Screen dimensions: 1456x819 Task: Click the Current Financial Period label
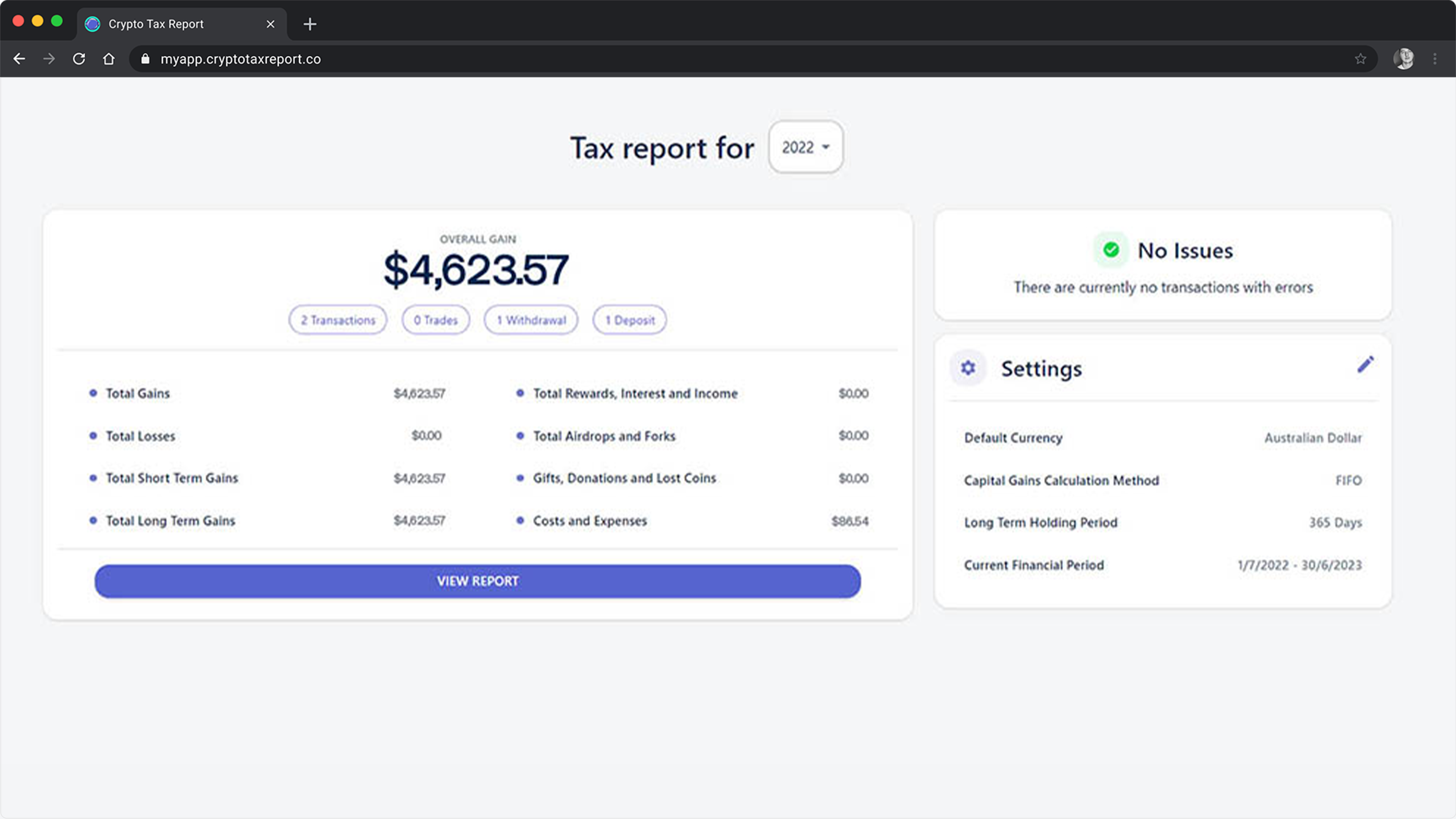pos(1034,565)
